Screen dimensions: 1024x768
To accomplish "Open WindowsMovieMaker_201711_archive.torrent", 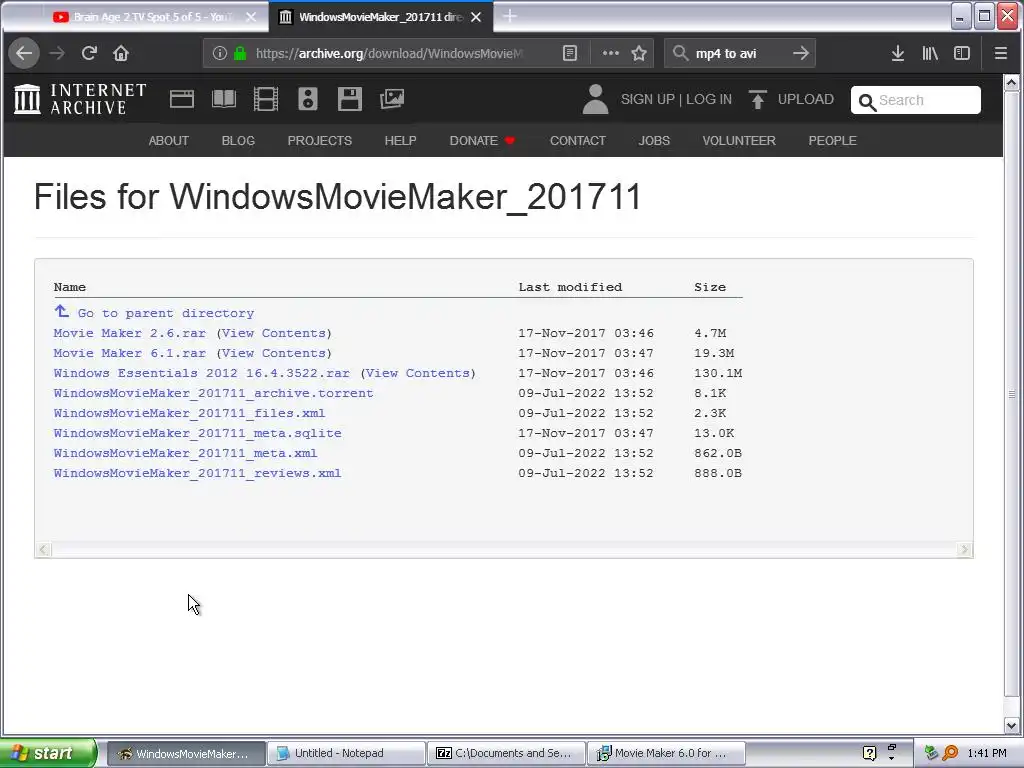I will click(214, 393).
